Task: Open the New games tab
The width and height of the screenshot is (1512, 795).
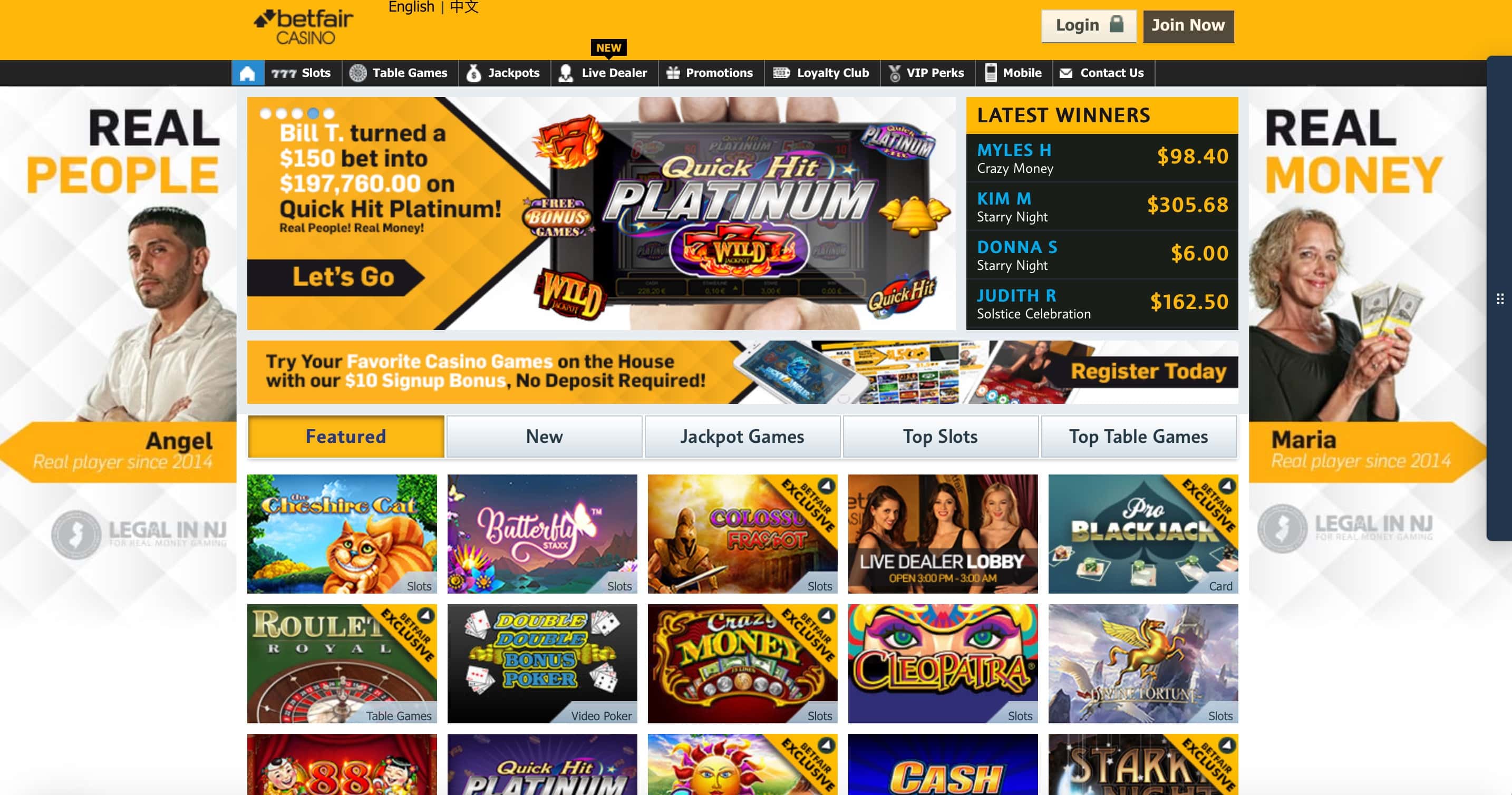Action: [544, 437]
